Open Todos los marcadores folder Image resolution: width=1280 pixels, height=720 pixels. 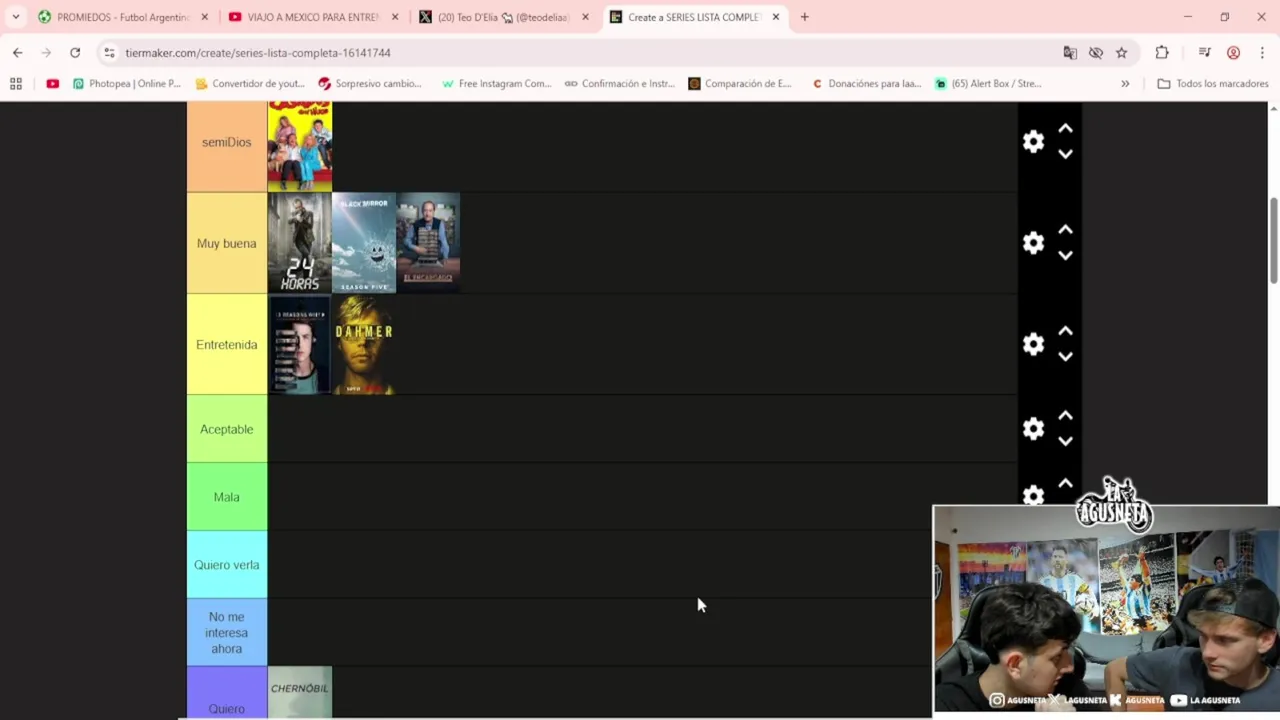click(1213, 84)
